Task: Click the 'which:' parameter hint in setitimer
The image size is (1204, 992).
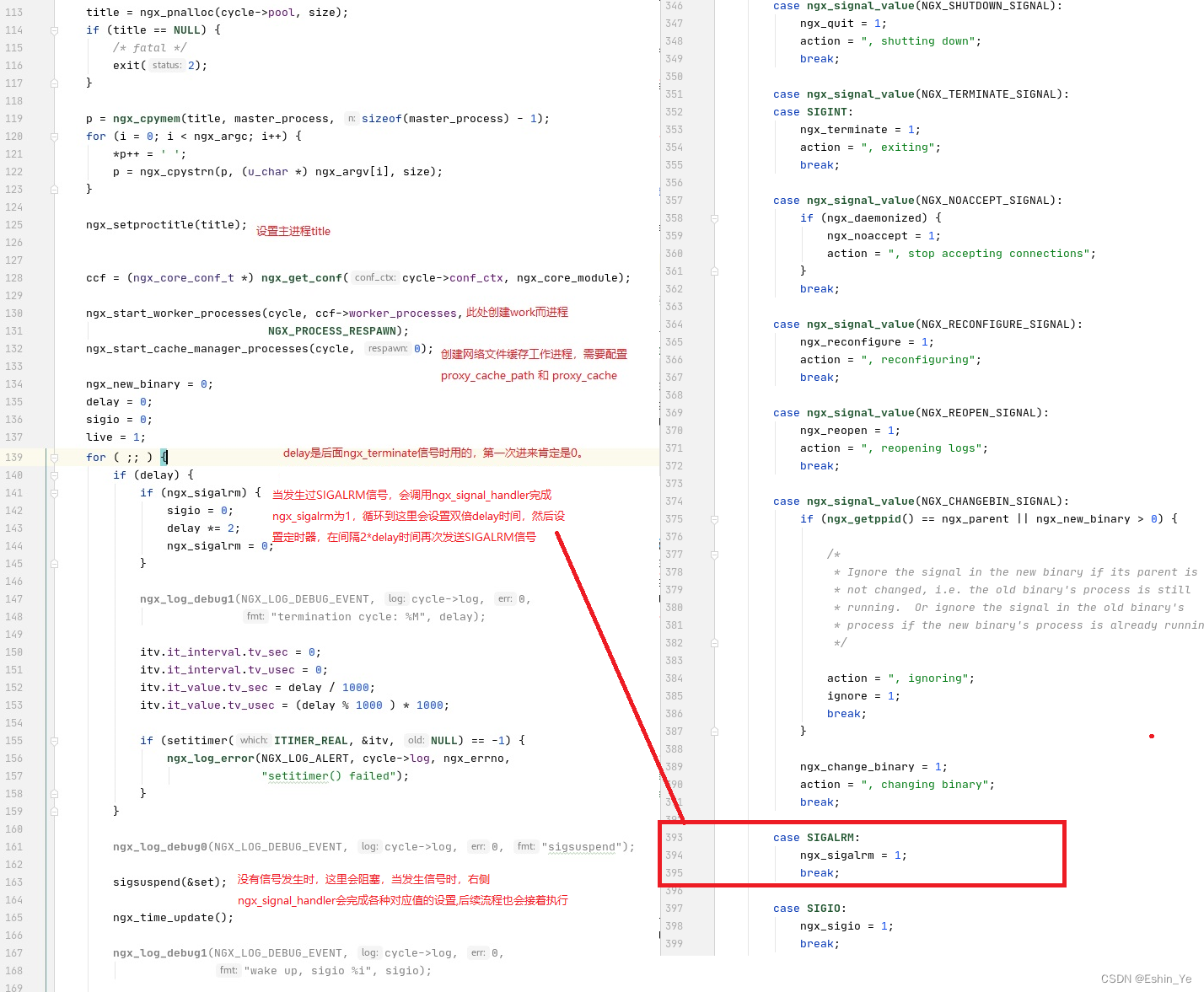Action: coord(254,741)
